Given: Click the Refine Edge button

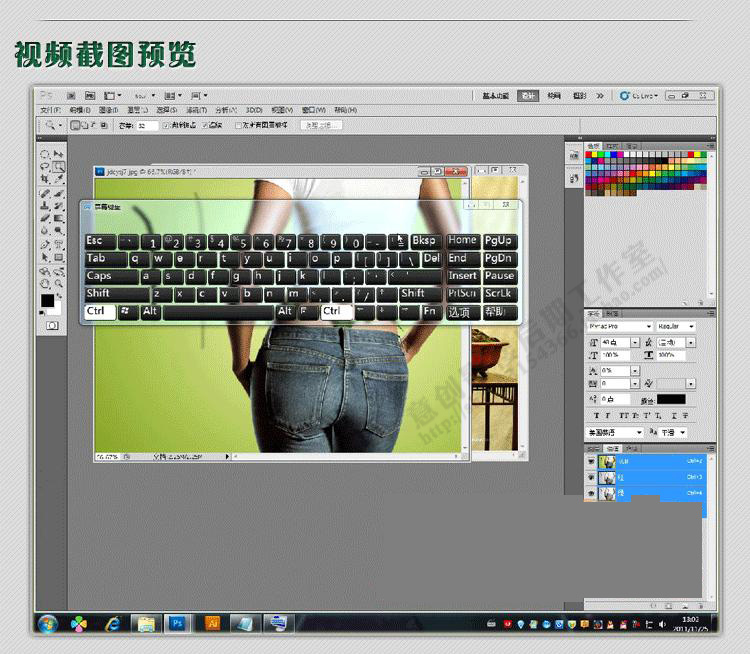Looking at the screenshot, I should pos(321,125).
